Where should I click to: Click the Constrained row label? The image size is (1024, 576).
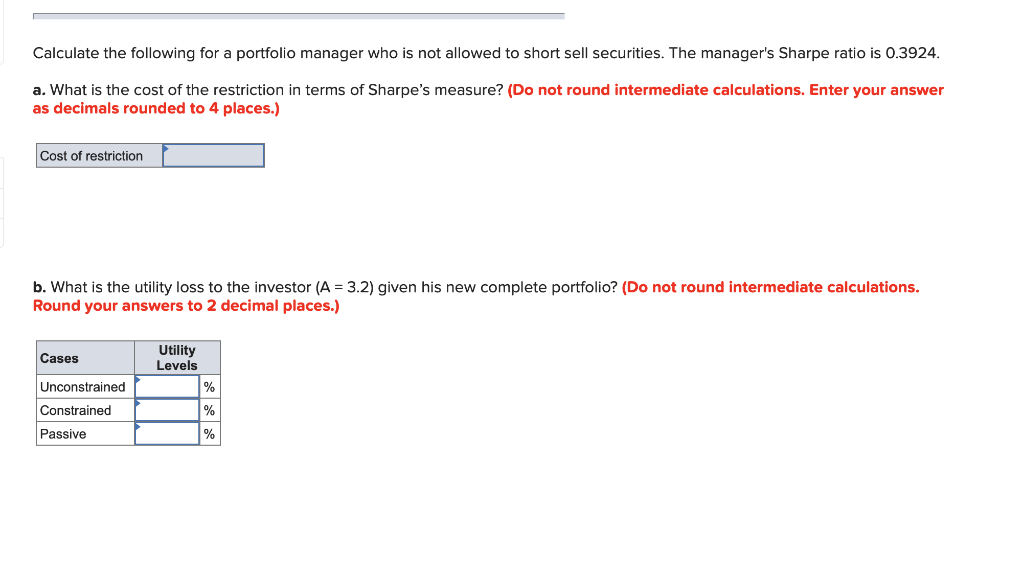74,410
